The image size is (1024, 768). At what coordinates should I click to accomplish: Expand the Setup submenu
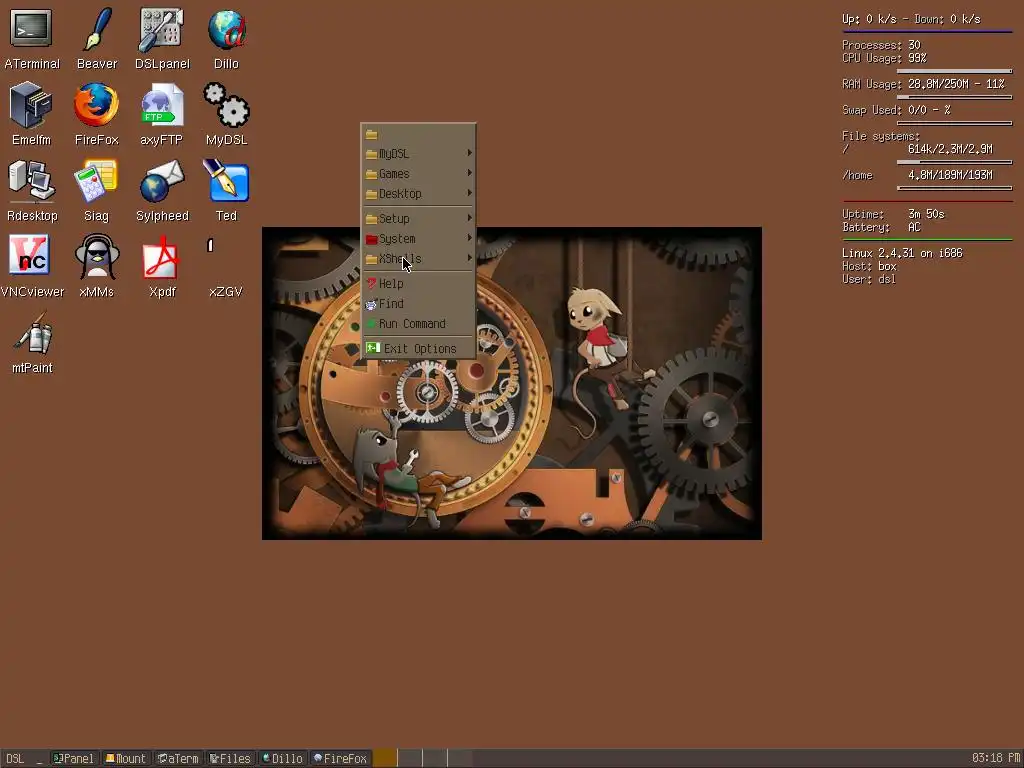pyautogui.click(x=418, y=219)
